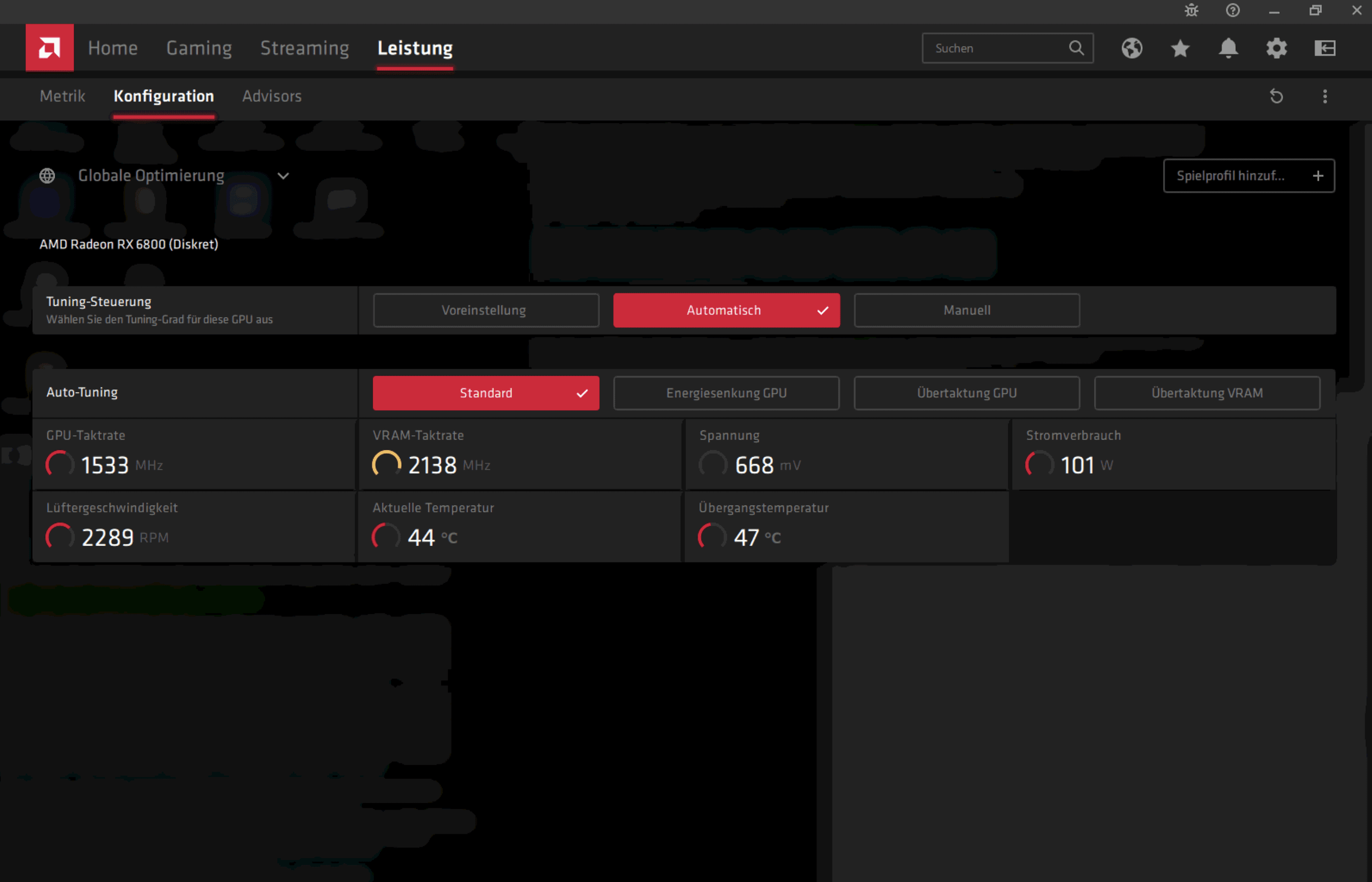Image resolution: width=1372 pixels, height=882 pixels.
Task: Click the 1533 MHz GPU clock value
Action: click(122, 465)
